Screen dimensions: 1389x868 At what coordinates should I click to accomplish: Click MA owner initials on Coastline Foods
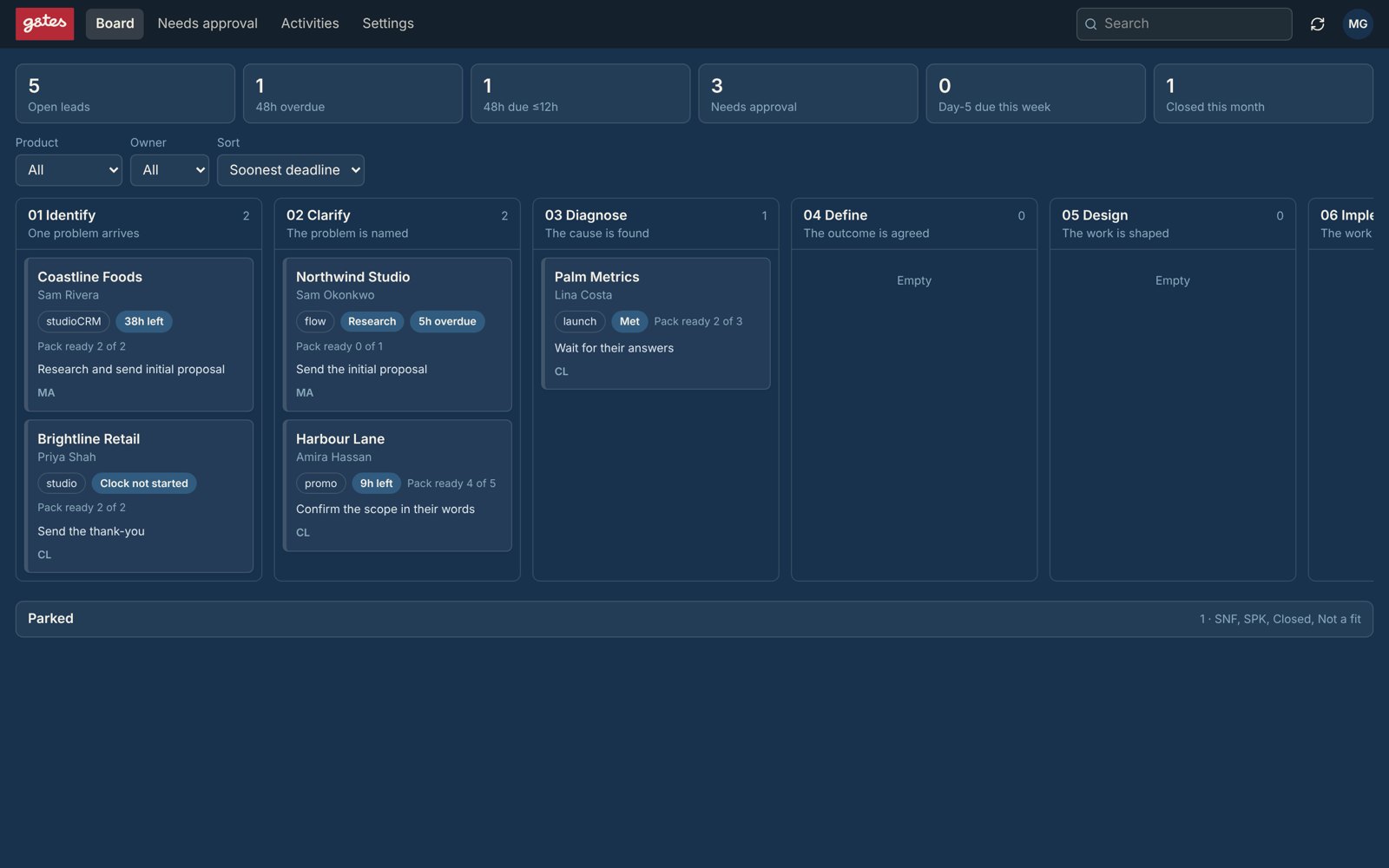click(46, 393)
